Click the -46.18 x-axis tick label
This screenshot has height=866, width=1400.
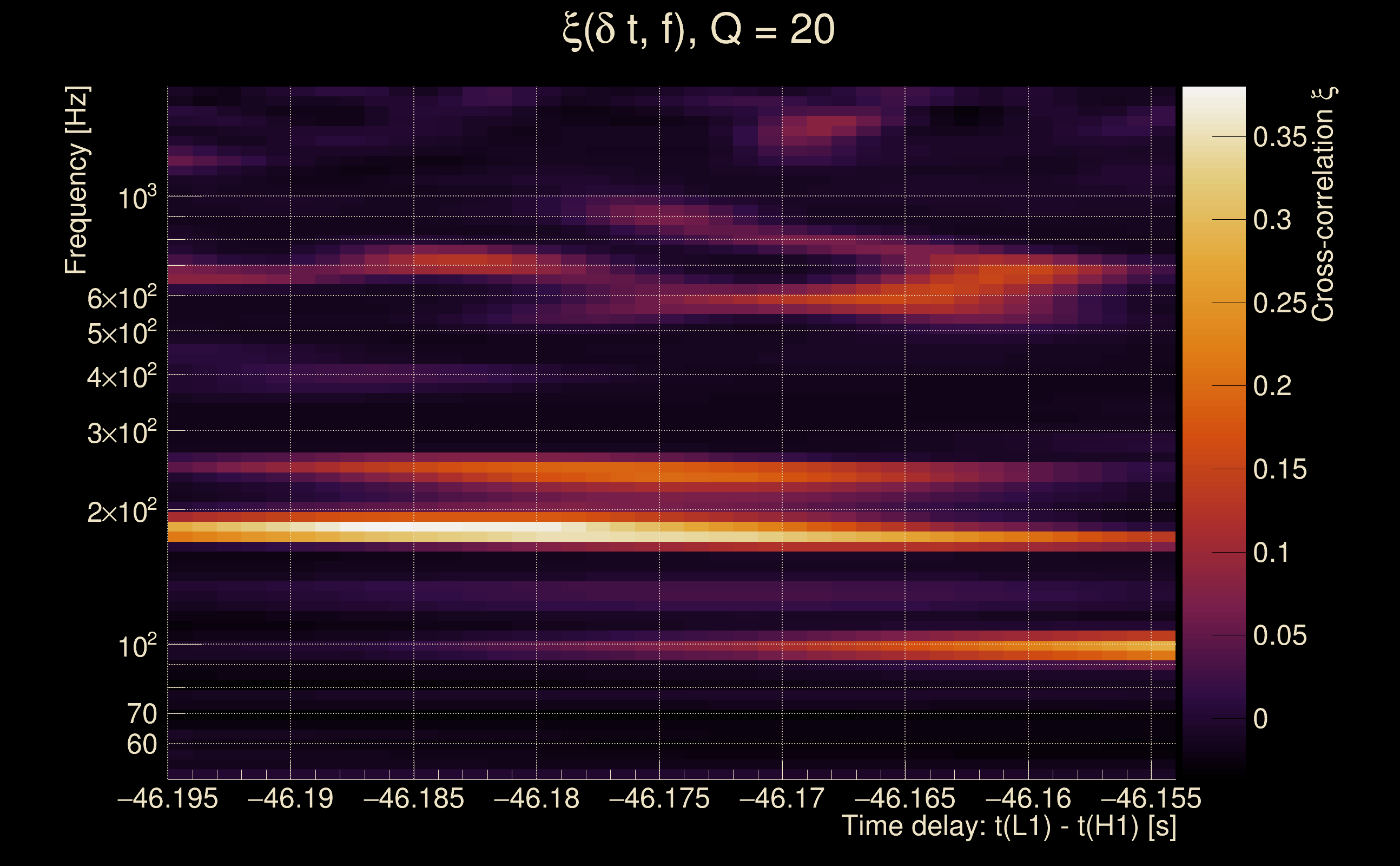pos(536,798)
